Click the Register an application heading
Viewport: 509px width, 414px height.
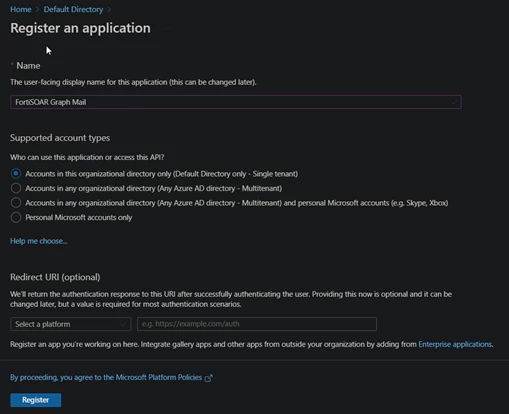[80, 28]
